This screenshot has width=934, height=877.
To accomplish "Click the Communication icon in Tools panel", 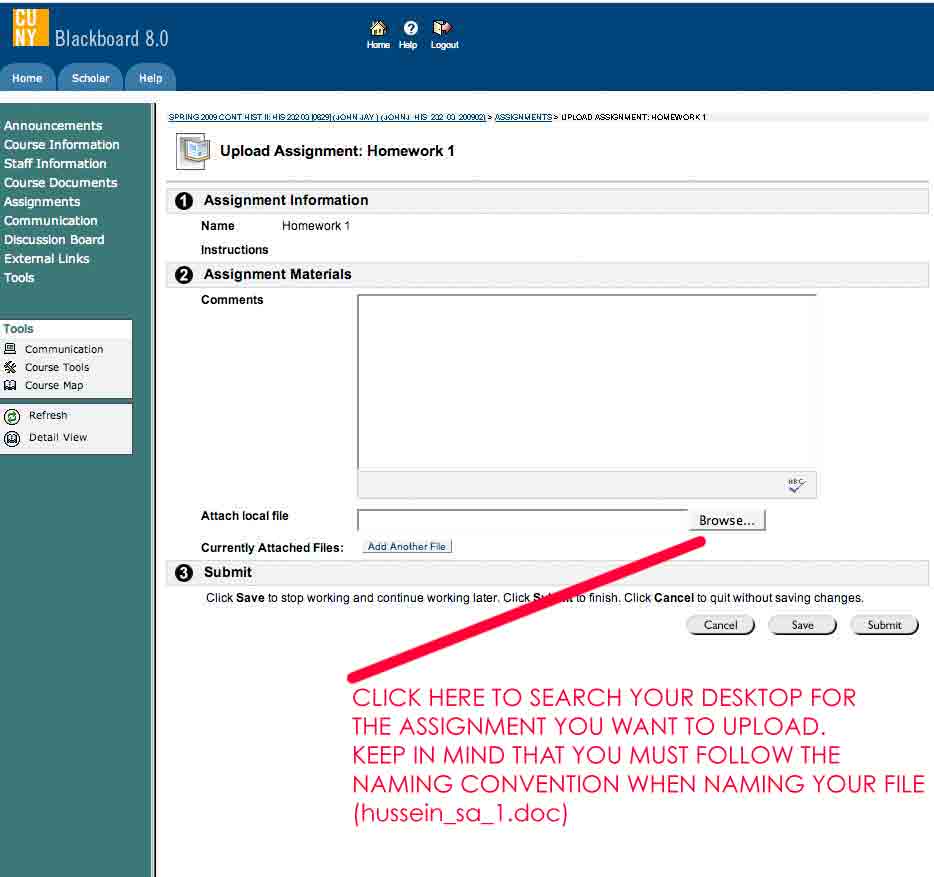I will click(x=10, y=349).
